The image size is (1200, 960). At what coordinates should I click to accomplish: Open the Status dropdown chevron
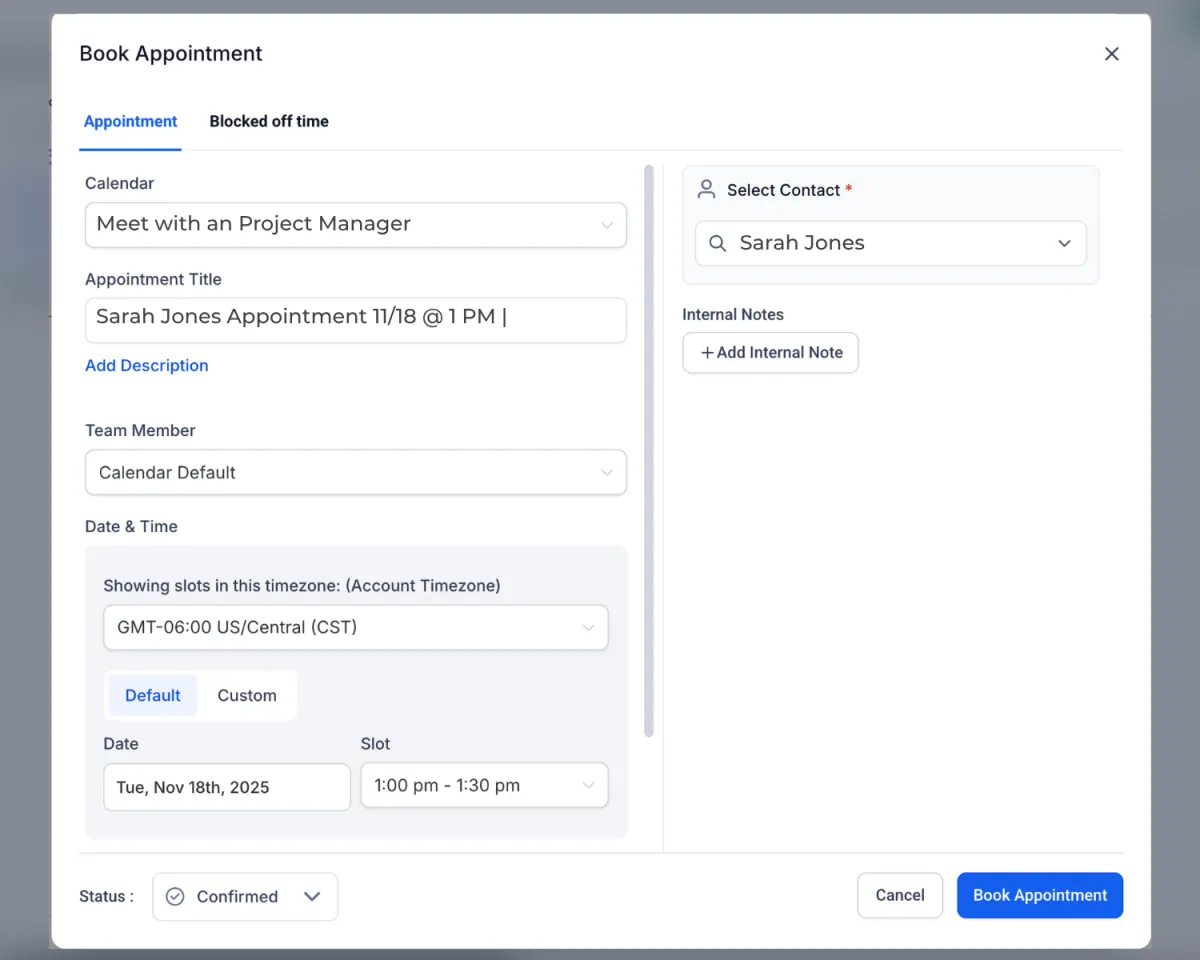(x=312, y=897)
